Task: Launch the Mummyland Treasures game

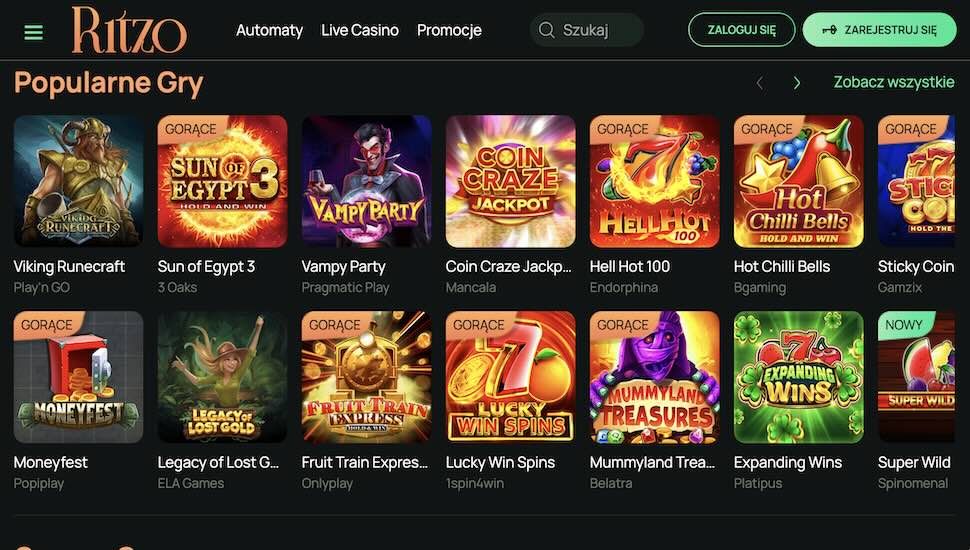Action: coord(654,377)
